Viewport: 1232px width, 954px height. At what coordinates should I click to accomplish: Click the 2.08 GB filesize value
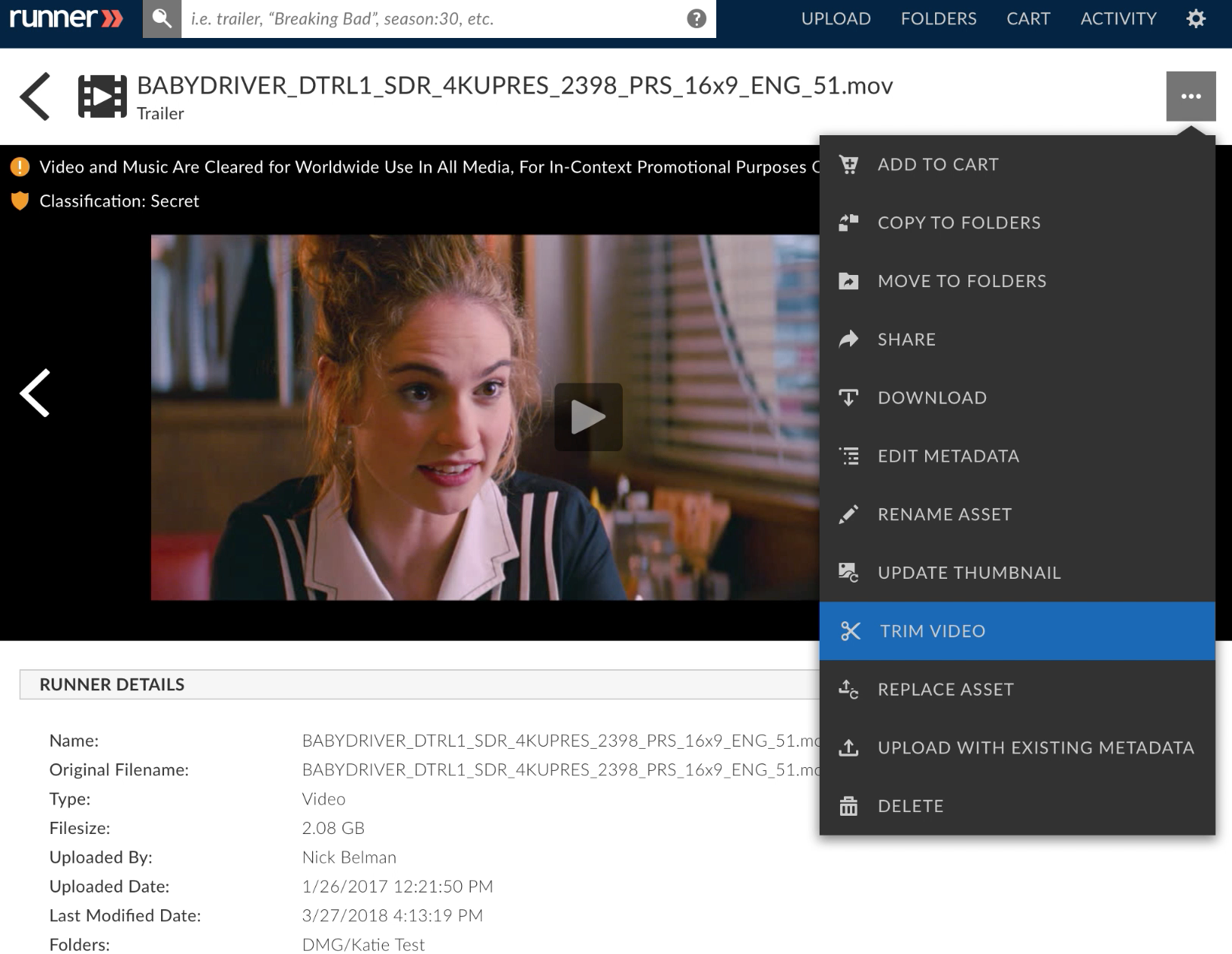point(333,828)
